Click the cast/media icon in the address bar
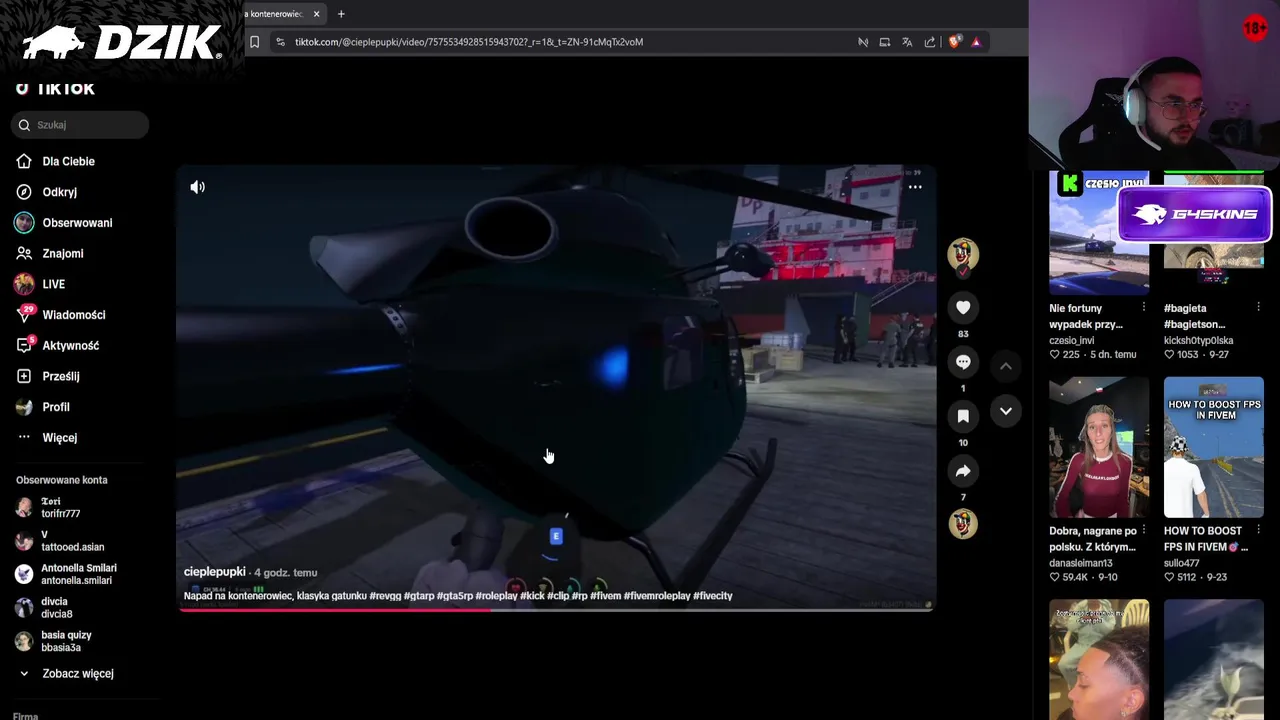Viewport: 1280px width, 720px height. 885,42
